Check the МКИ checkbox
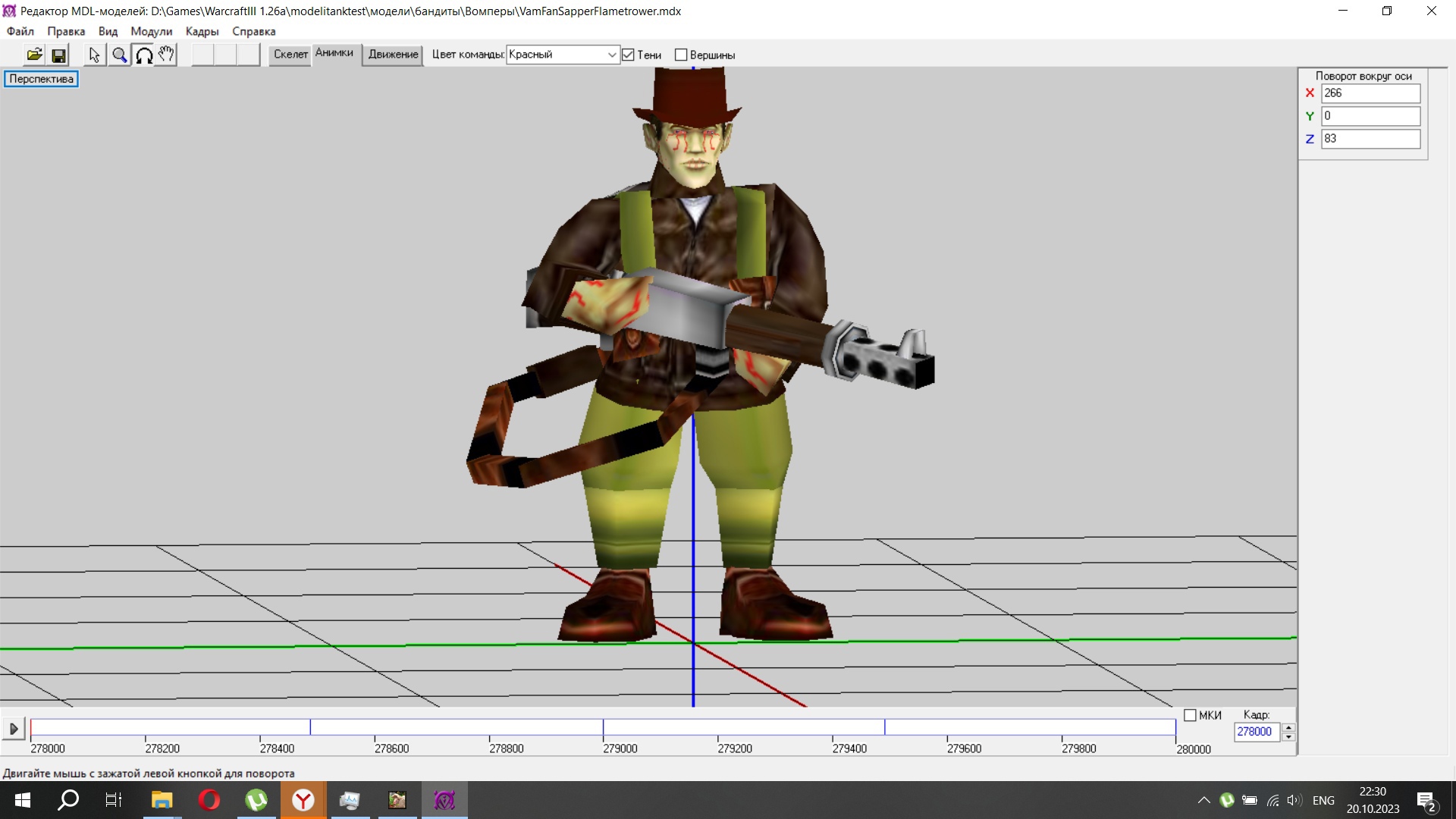Viewport: 1456px width, 819px height. coord(1190,715)
